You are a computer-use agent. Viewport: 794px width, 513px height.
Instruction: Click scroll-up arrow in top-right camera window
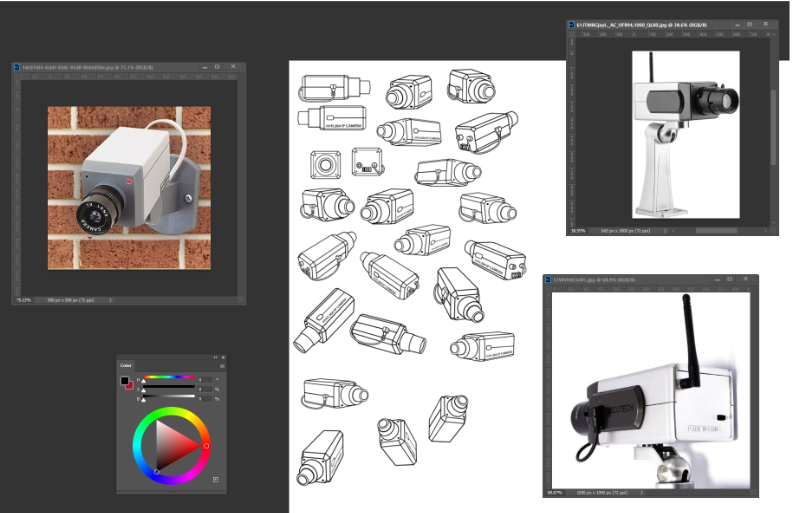[773, 34]
